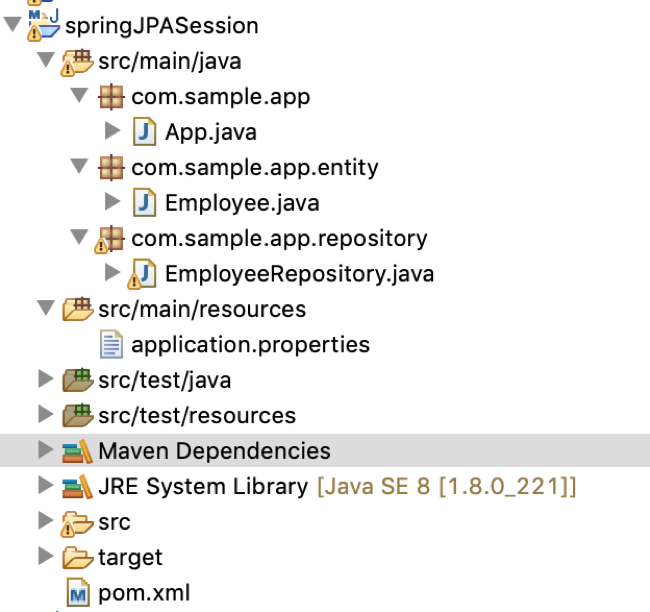650x612 pixels.
Task: Collapse the com.sample.app.repository package
Action: tap(79, 237)
